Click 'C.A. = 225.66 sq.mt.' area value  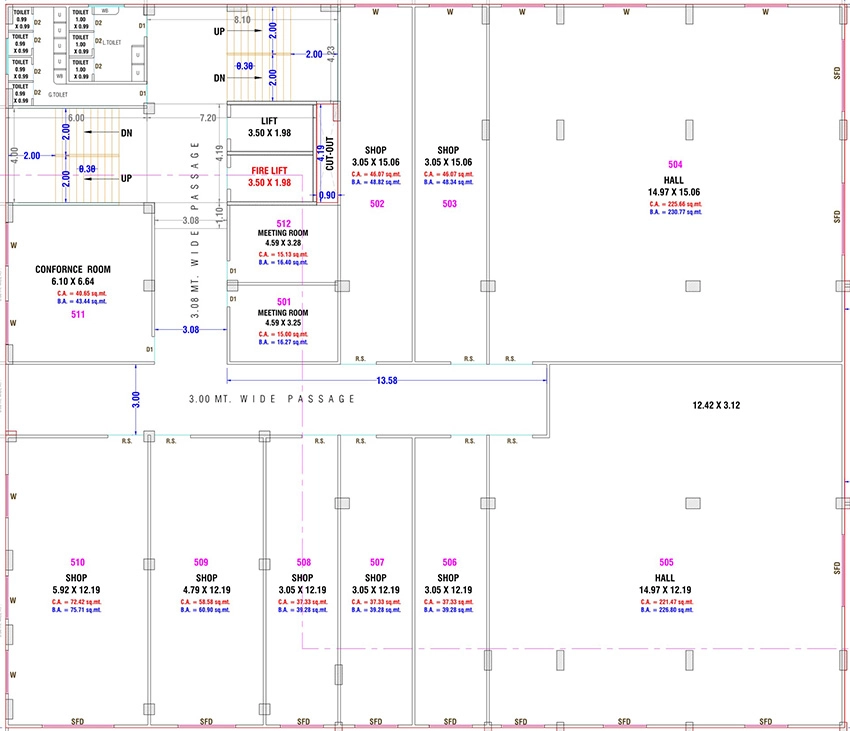tap(675, 204)
